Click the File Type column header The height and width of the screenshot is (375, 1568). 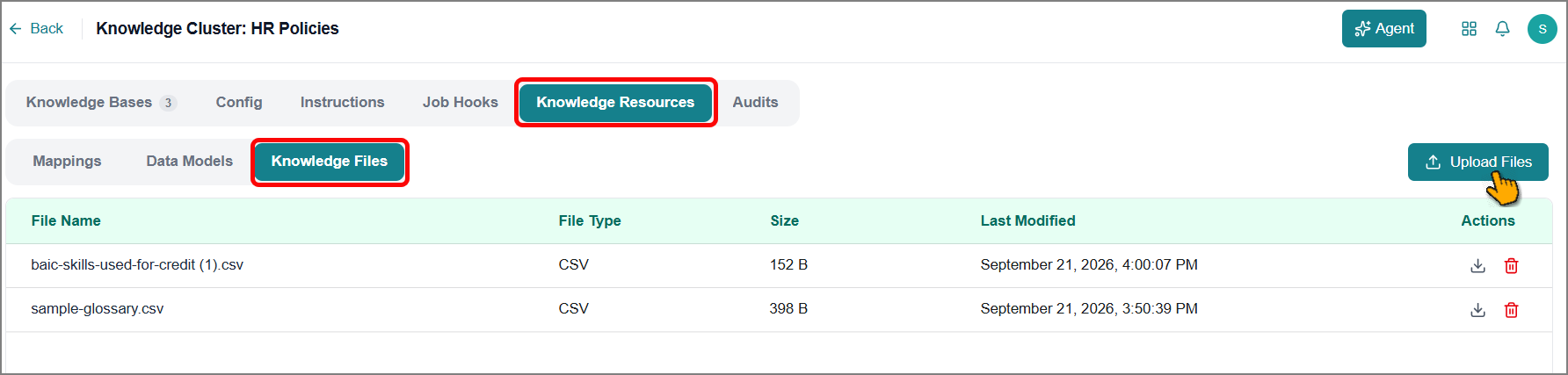(x=589, y=221)
